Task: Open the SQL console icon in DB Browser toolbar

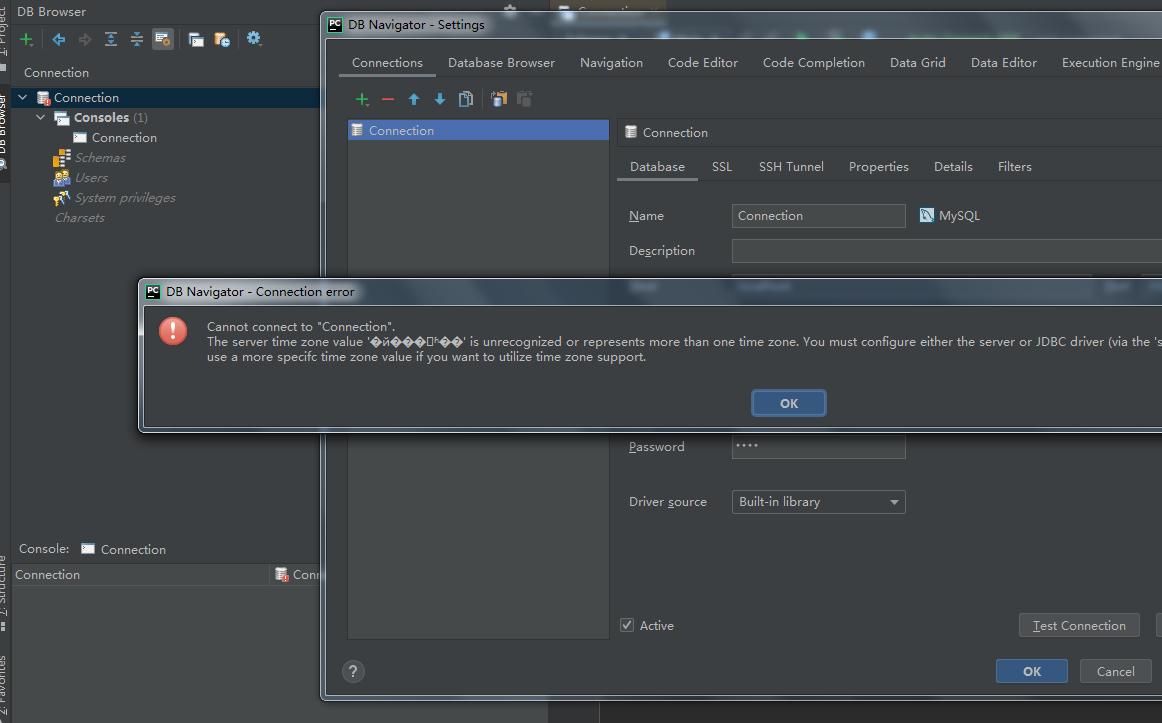Action: 196,39
